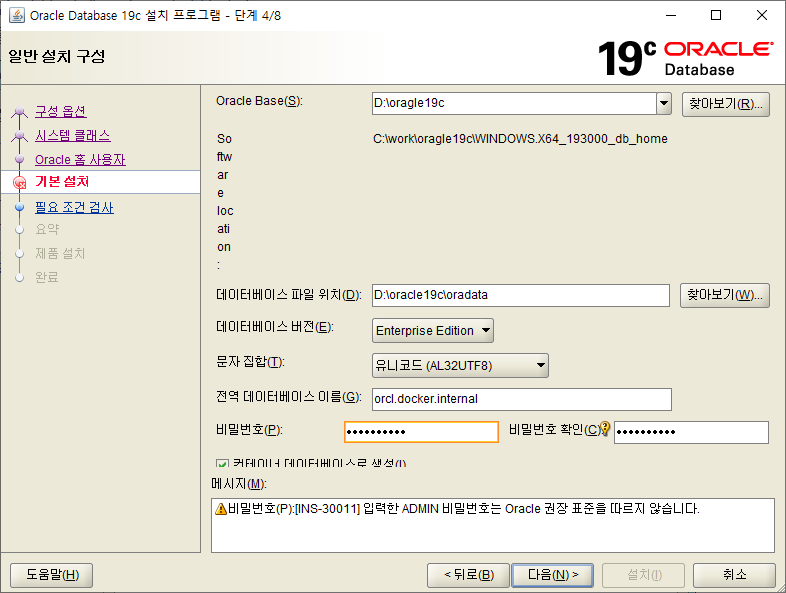Click the 취소 cancel button
The height and width of the screenshot is (593, 786).
coord(734,574)
